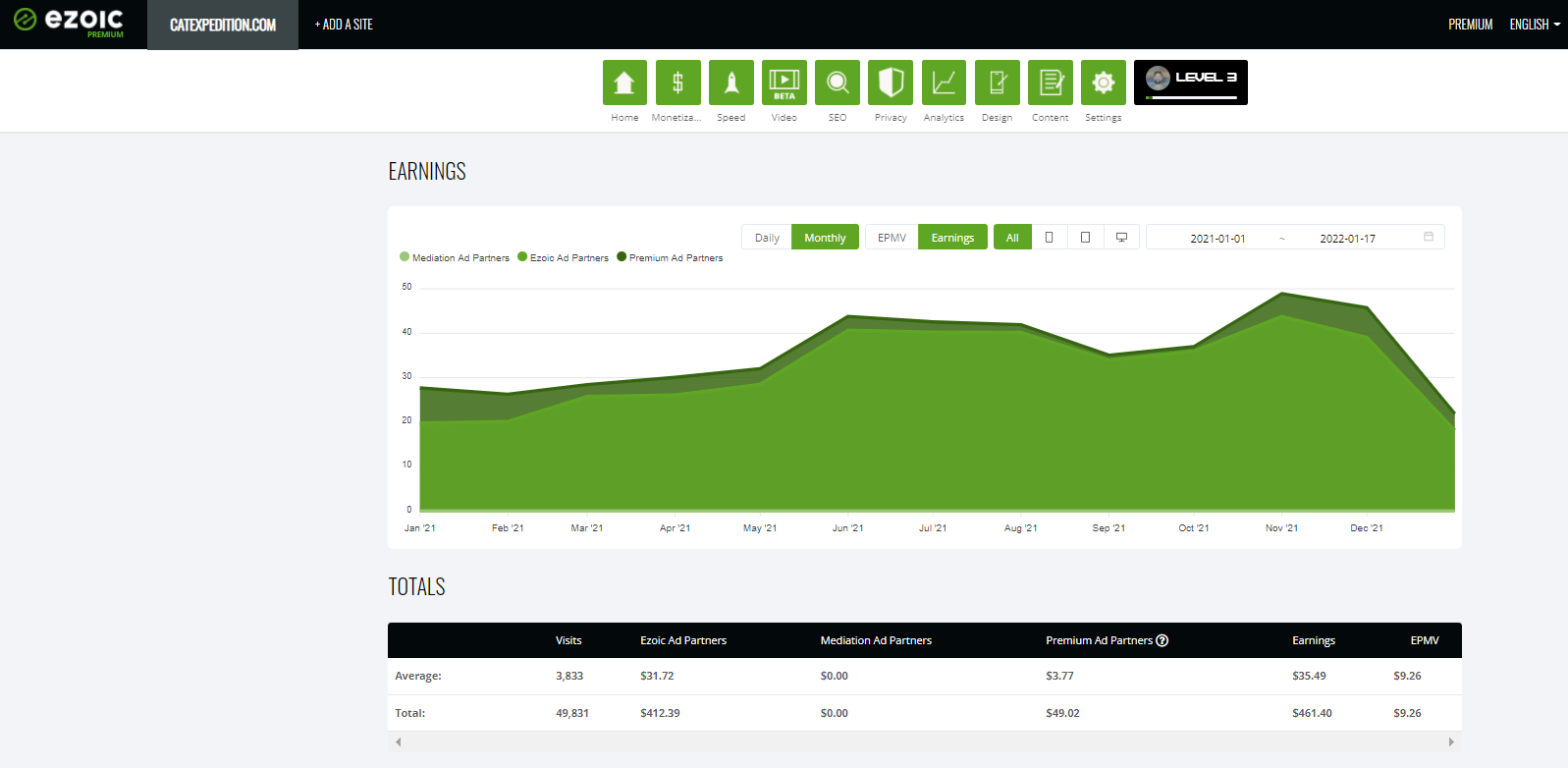Toggle Premium Ad Partners legend series

pos(670,257)
